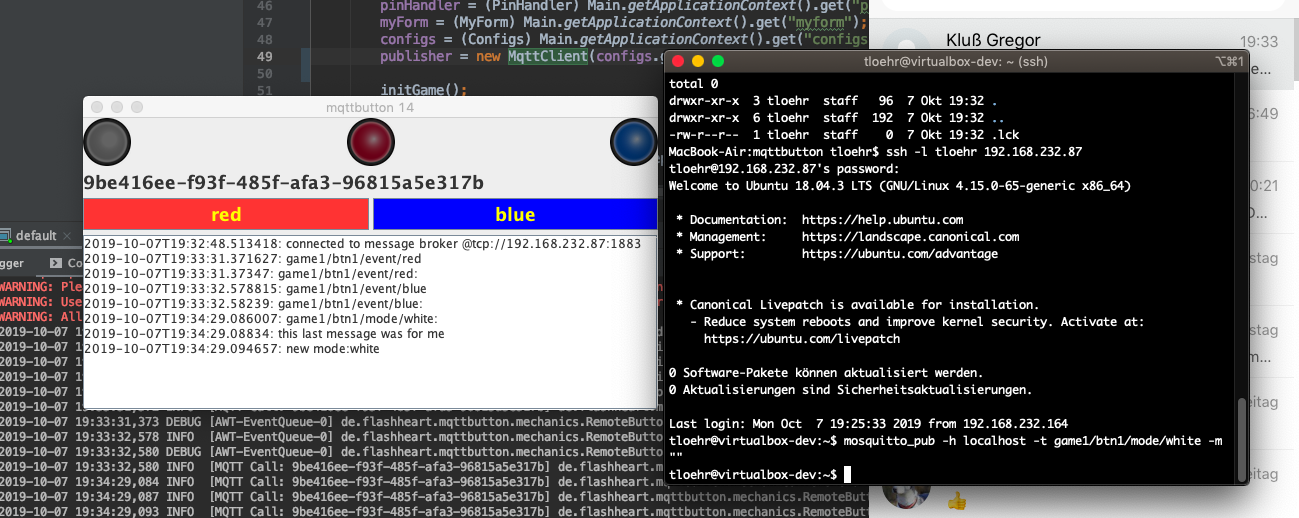The height and width of the screenshot is (518, 1299).
Task: Select the "default" run tab in IDE
Action: (36, 236)
